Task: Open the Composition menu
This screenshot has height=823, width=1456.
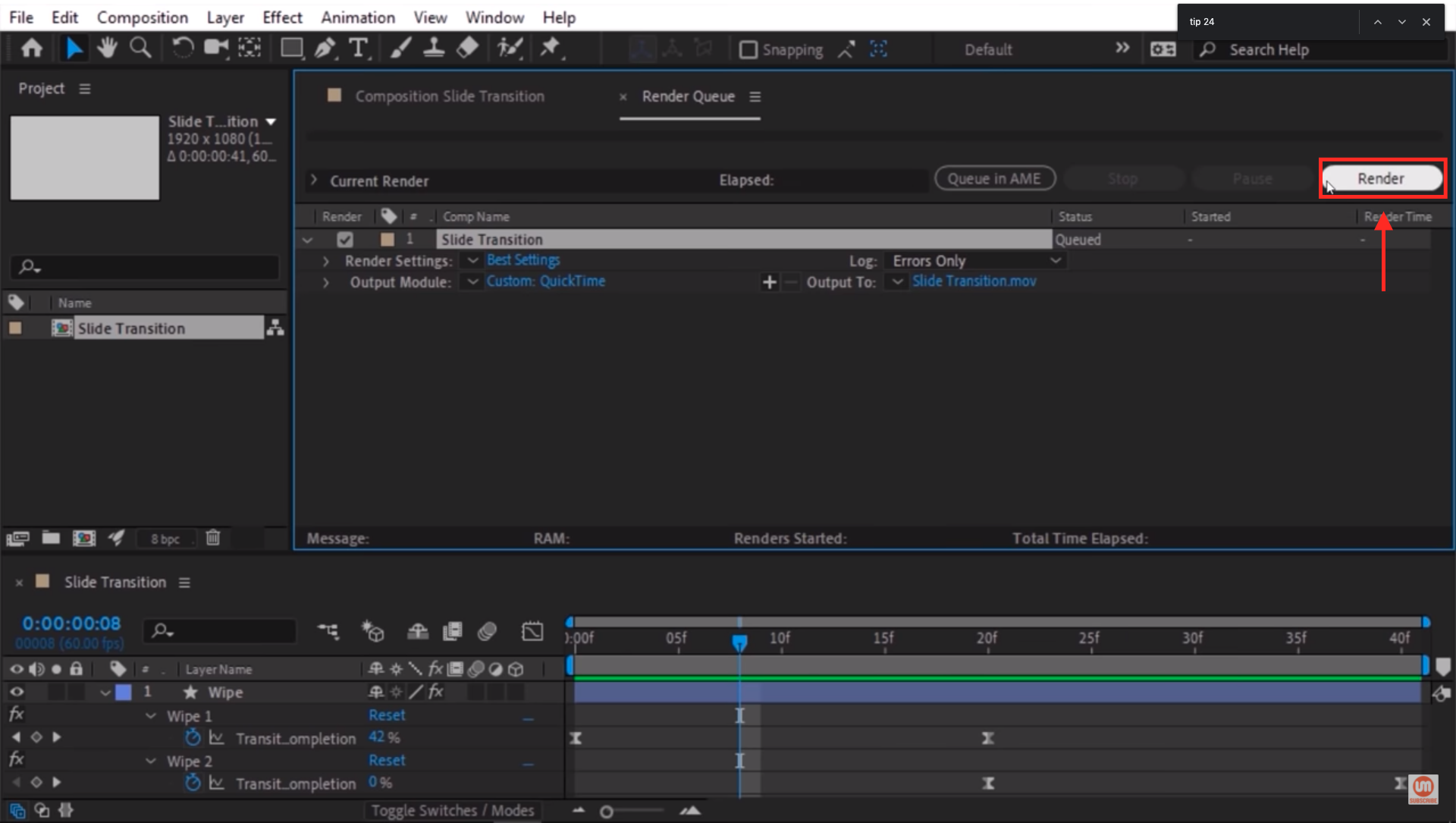Action: [142, 17]
